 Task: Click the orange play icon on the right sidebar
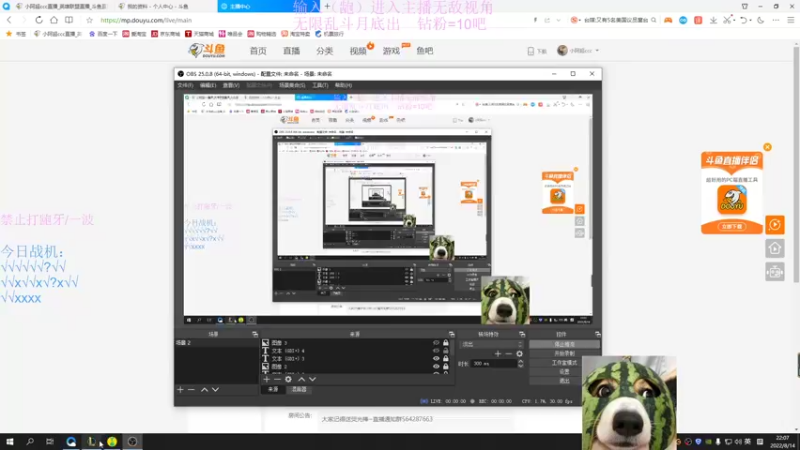click(x=774, y=224)
